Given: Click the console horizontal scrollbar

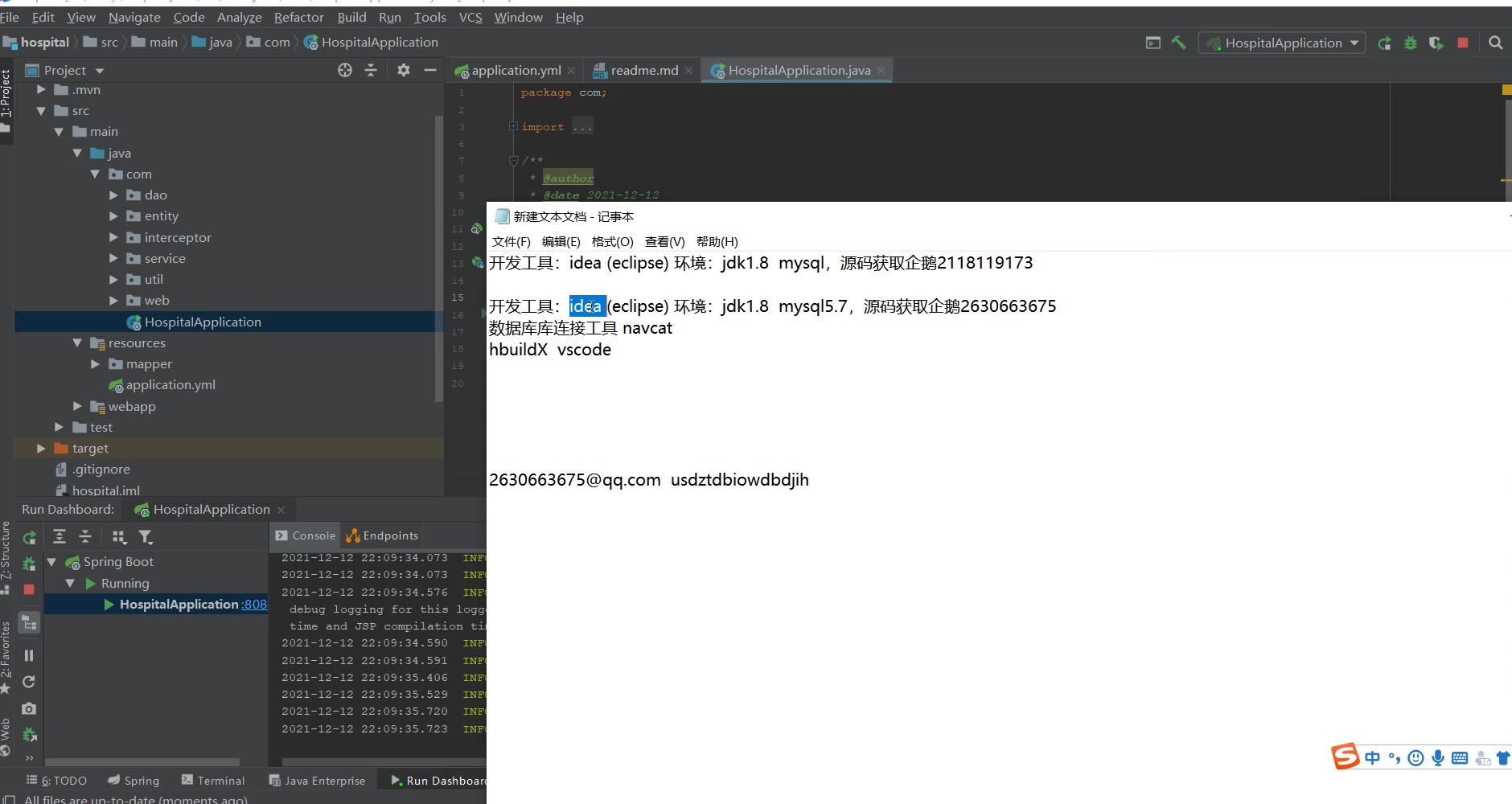Looking at the screenshot, I should point(383,761).
